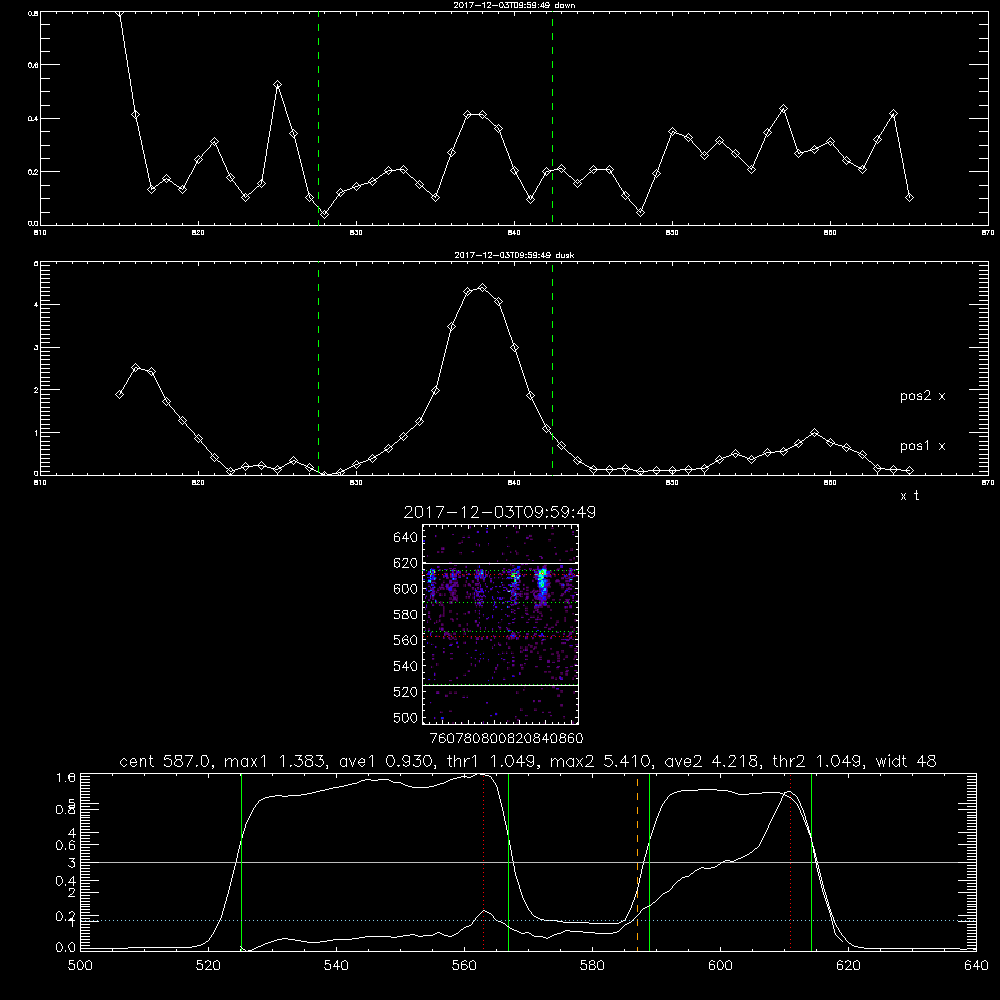Select the 'thr2 1.049' value
This screenshot has height=1000, width=1000.
tap(817, 761)
